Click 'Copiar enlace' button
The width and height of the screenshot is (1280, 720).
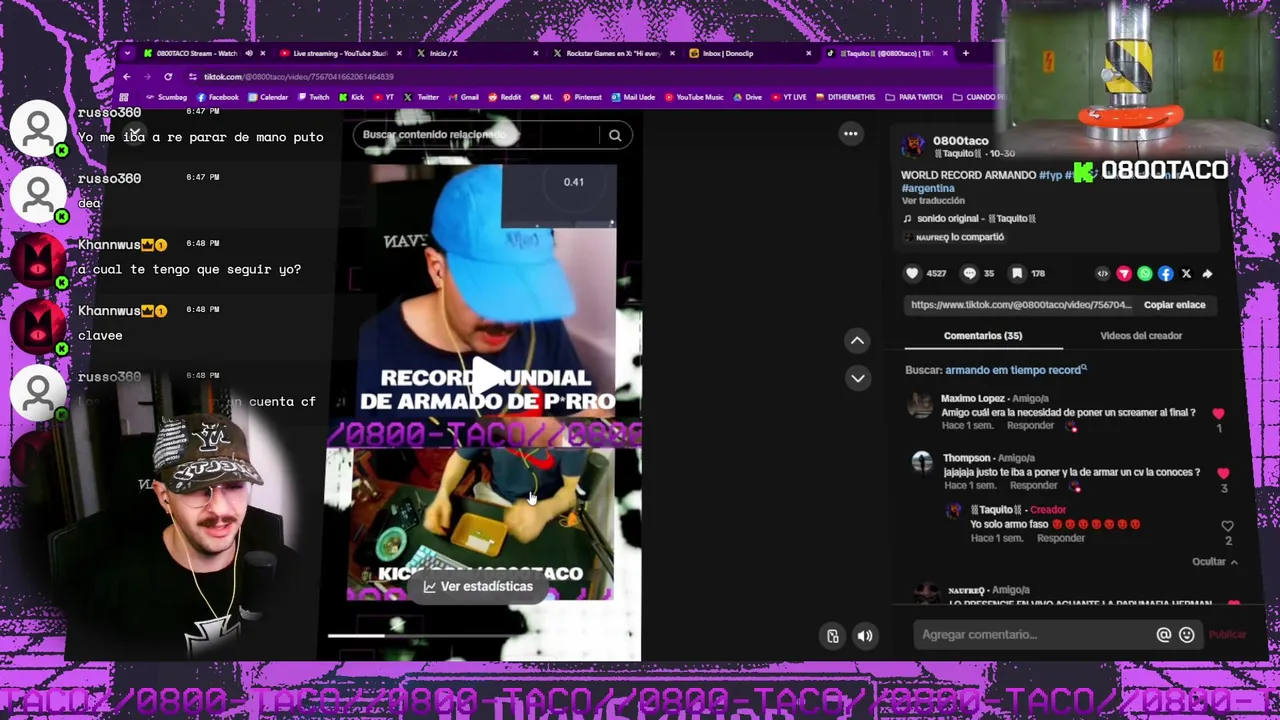1174,305
